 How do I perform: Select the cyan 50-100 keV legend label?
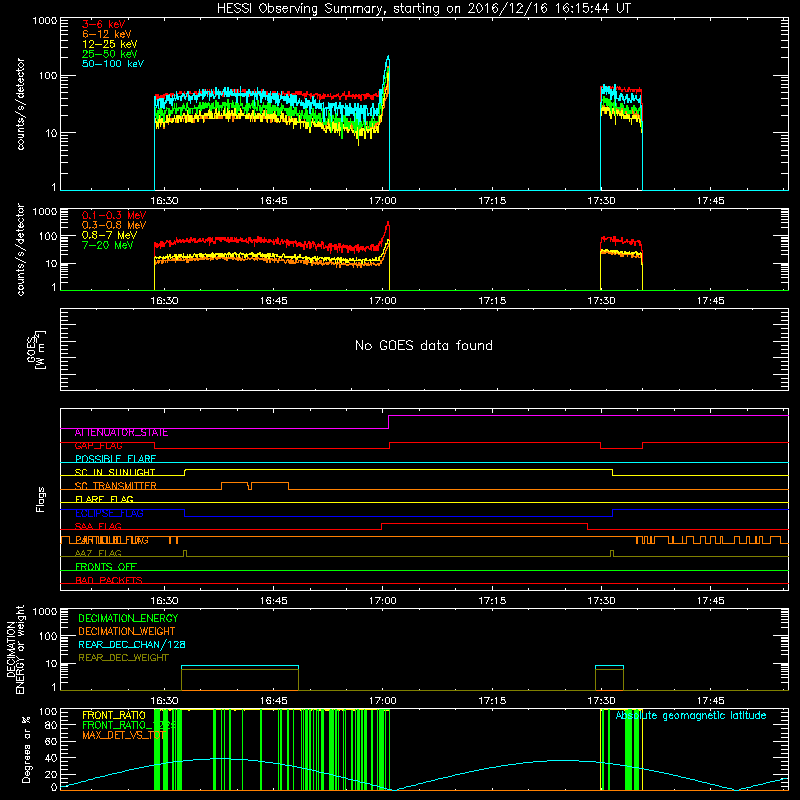(x=113, y=64)
